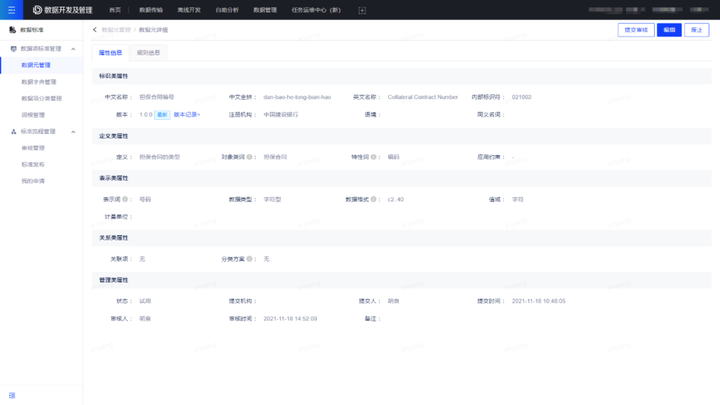This screenshot has width=720, height=405.
Task: Click the info icon beside 分类方案
Action: (x=249, y=259)
